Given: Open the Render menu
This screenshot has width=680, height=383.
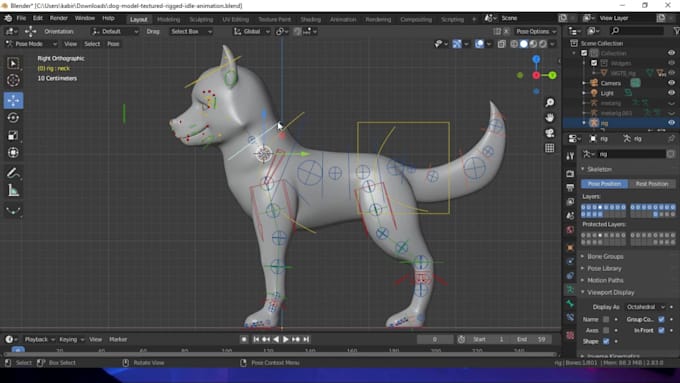Looking at the screenshot, I should [59, 18].
